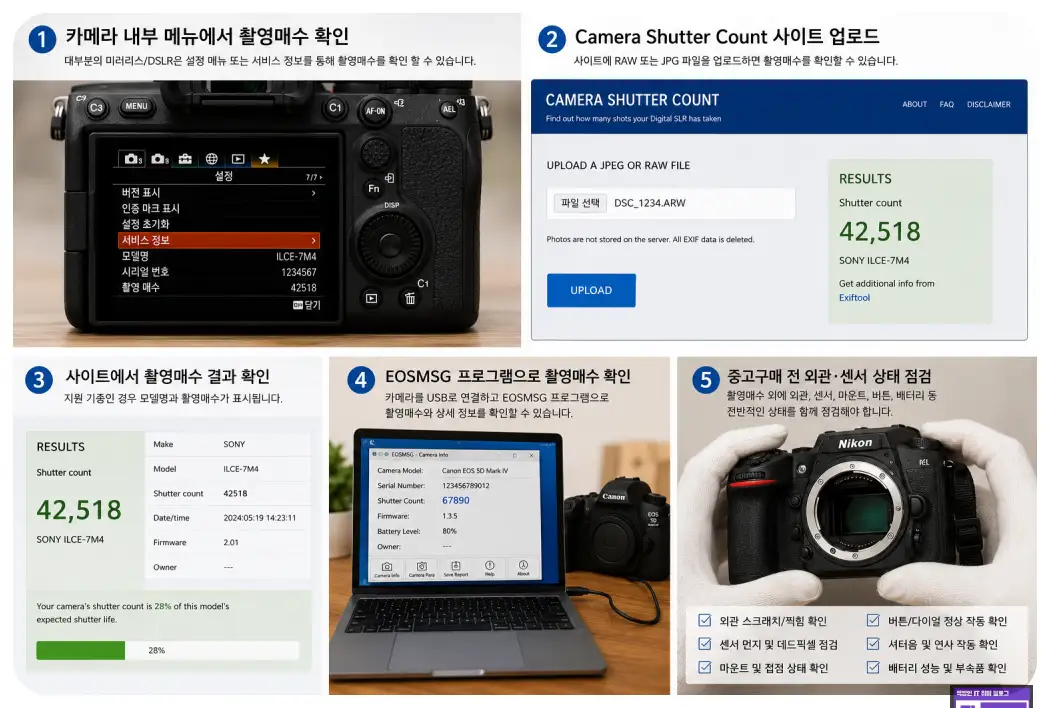Select Canon EOS 5D Mark IV model text

pos(475,471)
